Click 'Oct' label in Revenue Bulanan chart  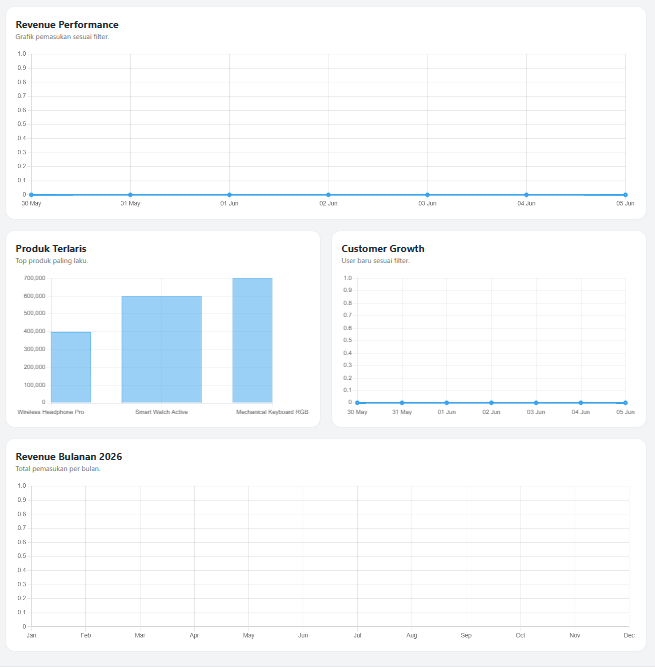click(521, 636)
